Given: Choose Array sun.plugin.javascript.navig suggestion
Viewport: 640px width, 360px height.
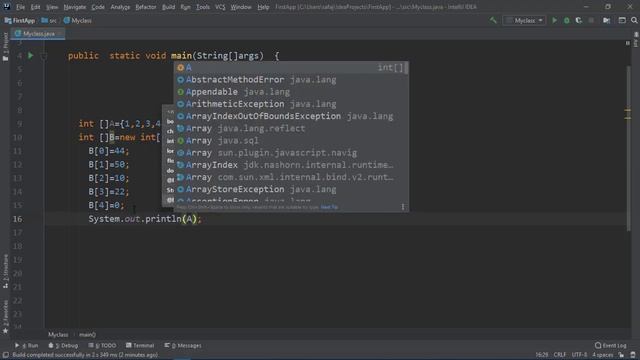Looking at the screenshot, I should click(x=291, y=153).
